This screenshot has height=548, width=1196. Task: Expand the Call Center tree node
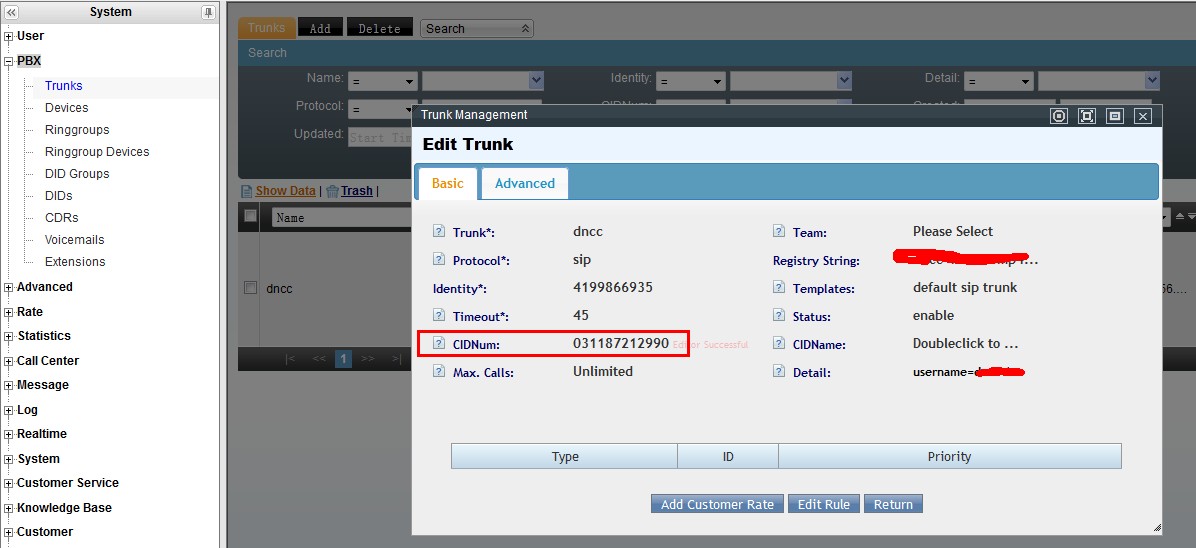pyautogui.click(x=9, y=361)
